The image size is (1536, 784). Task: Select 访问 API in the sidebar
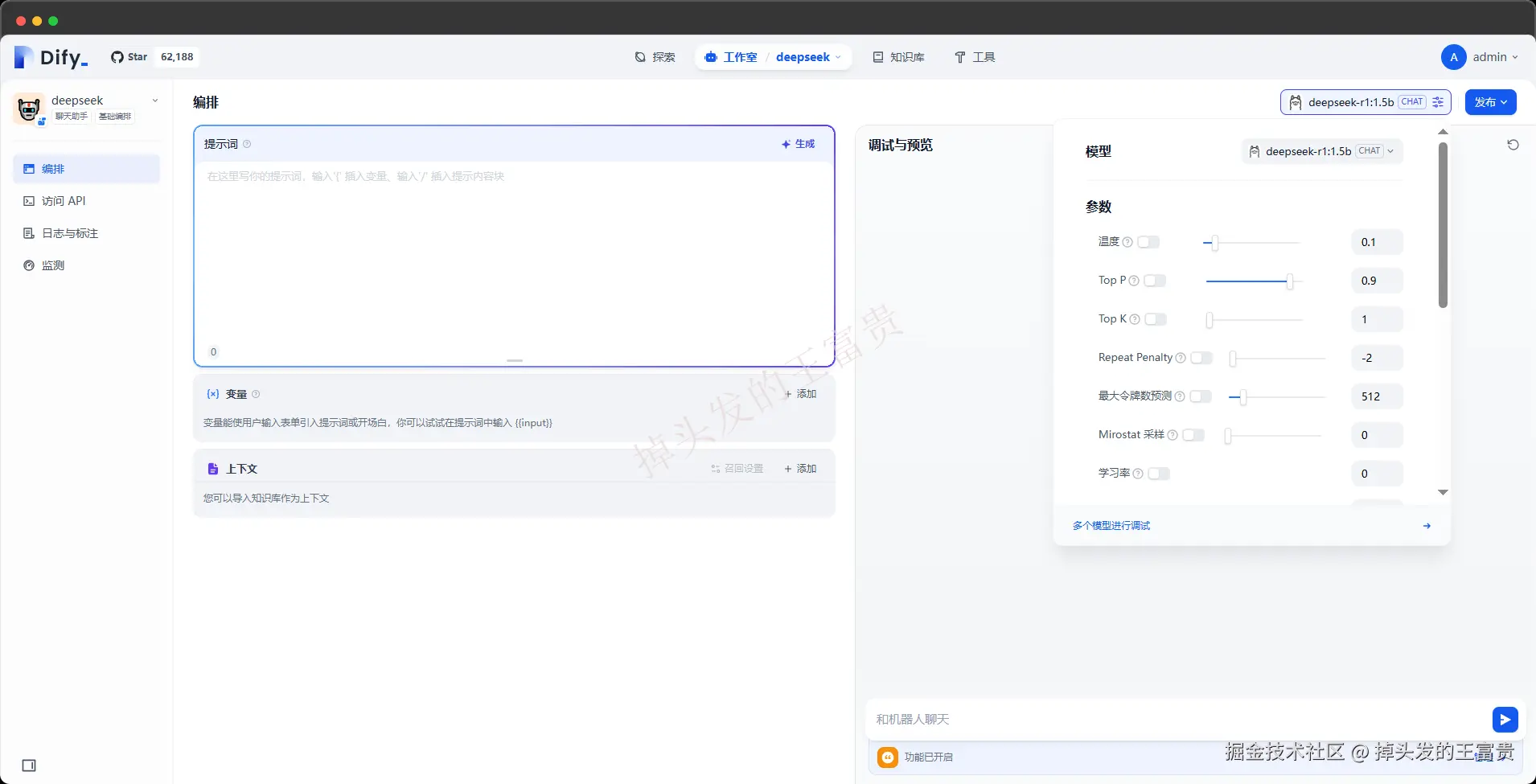coord(87,201)
